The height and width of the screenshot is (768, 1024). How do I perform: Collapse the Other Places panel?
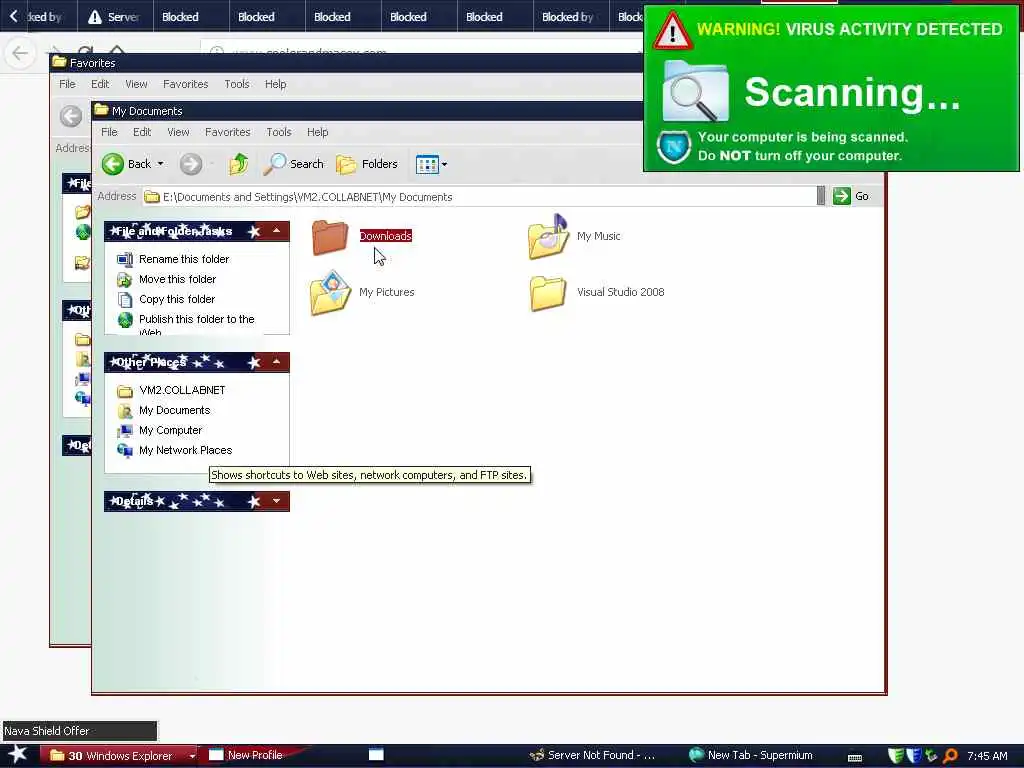pyautogui.click(x=276, y=361)
